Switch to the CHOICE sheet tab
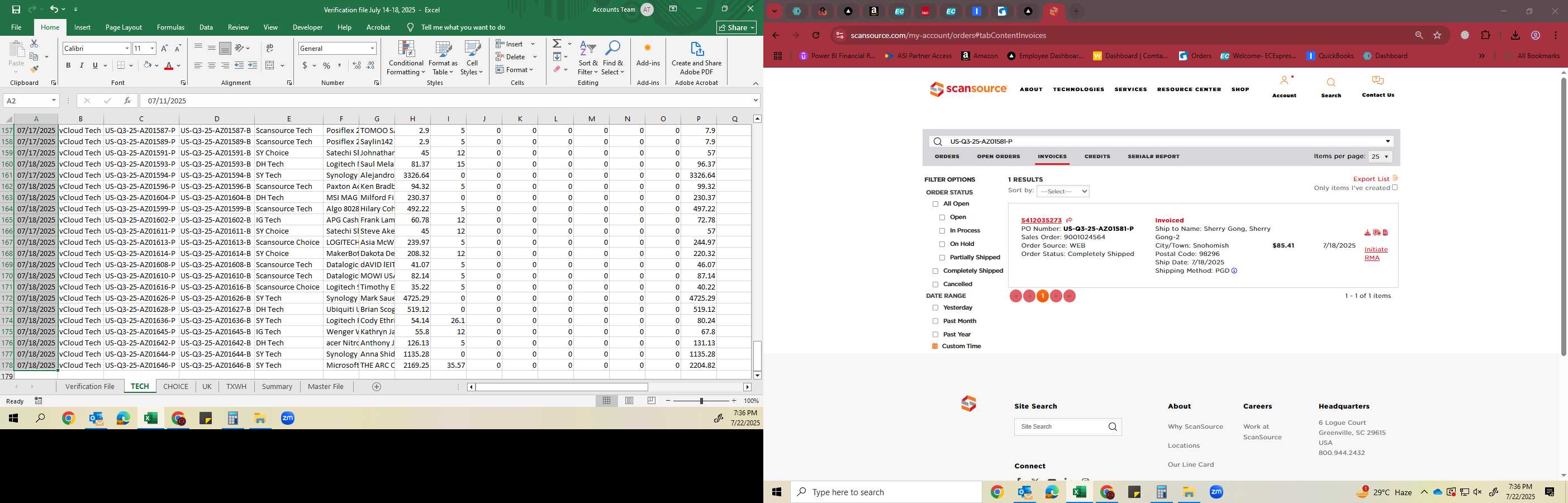The height and width of the screenshot is (503, 1568). [175, 387]
